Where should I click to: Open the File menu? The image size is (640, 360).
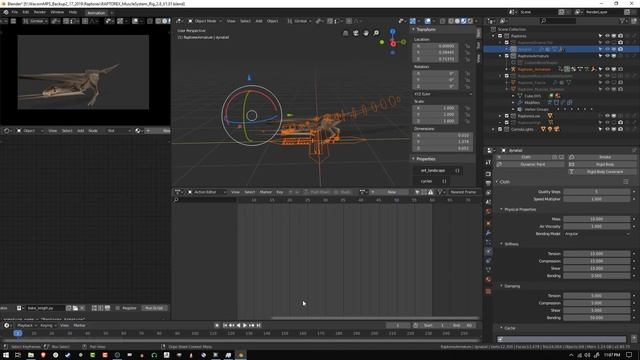15,12
